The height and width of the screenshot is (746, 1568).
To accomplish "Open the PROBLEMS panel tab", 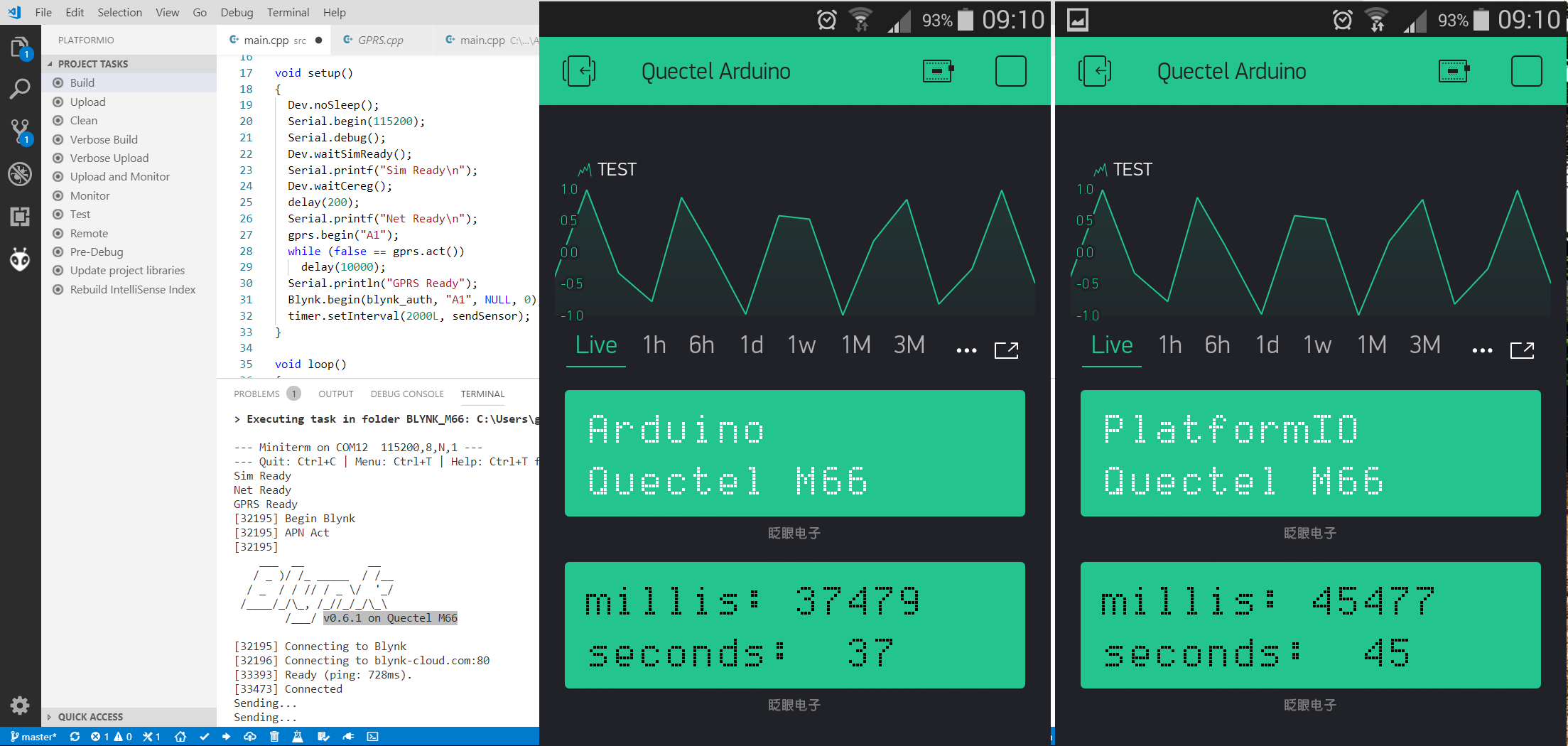I will [x=266, y=394].
